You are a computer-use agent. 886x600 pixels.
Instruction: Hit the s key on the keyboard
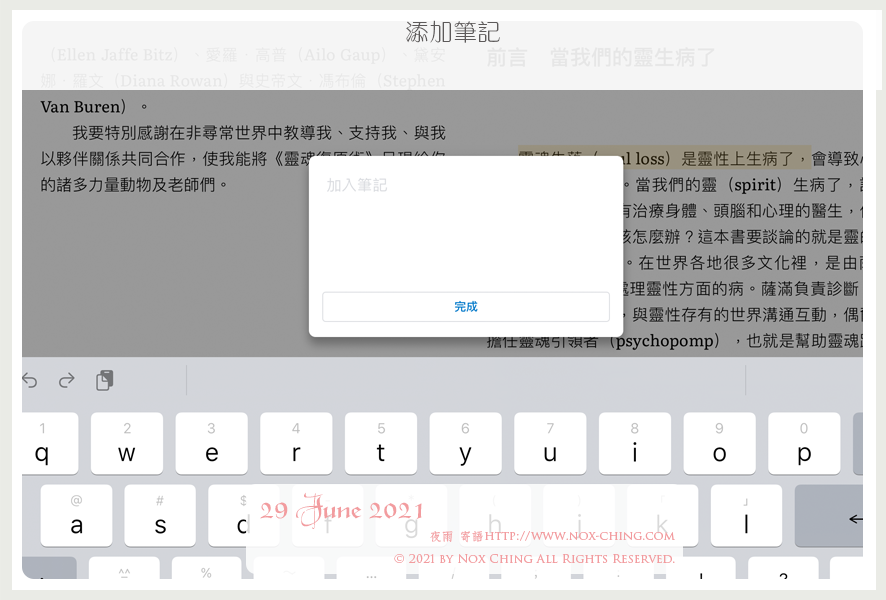(x=160, y=515)
